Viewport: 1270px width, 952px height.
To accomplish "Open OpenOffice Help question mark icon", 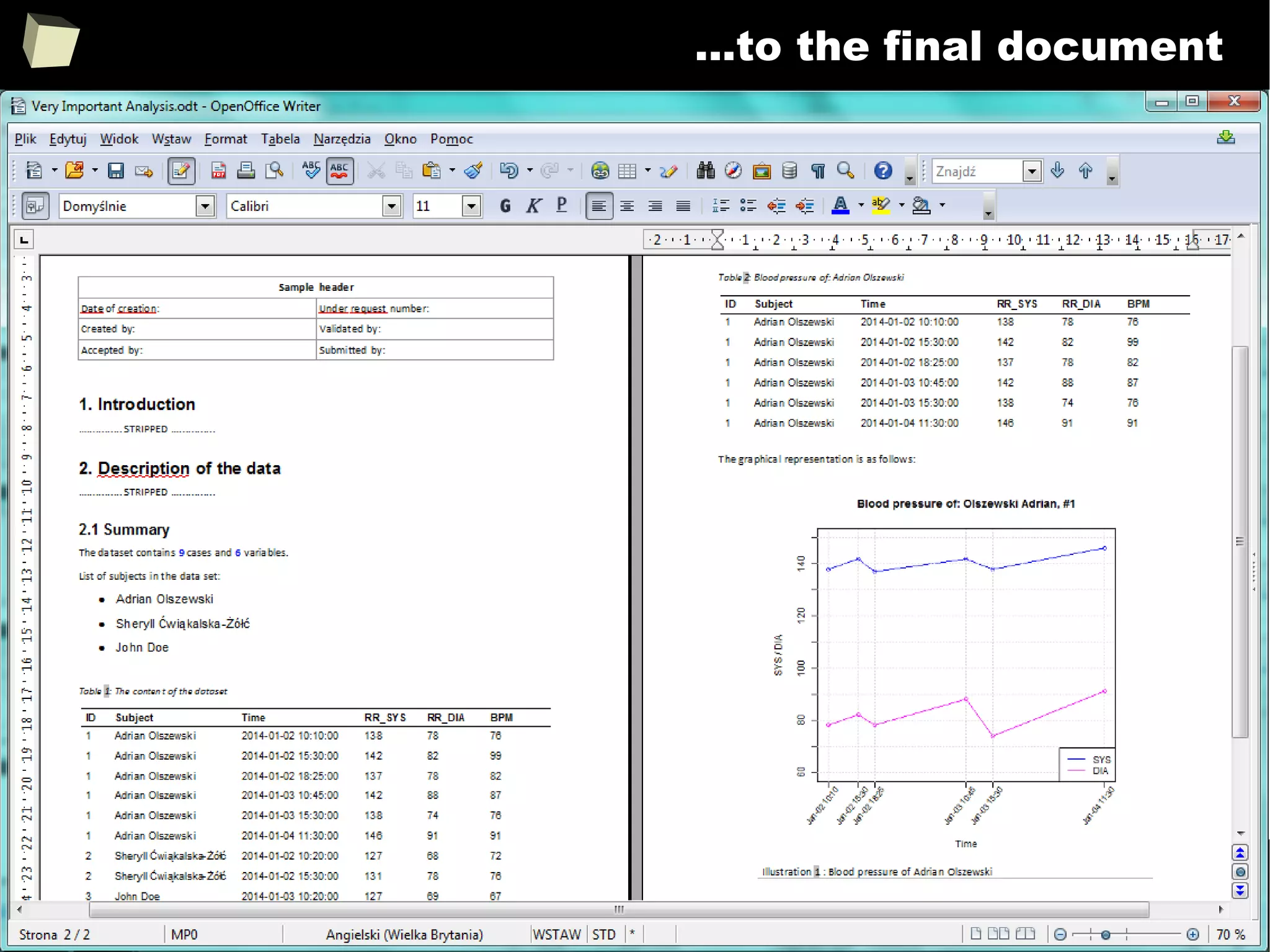I will coord(883,171).
